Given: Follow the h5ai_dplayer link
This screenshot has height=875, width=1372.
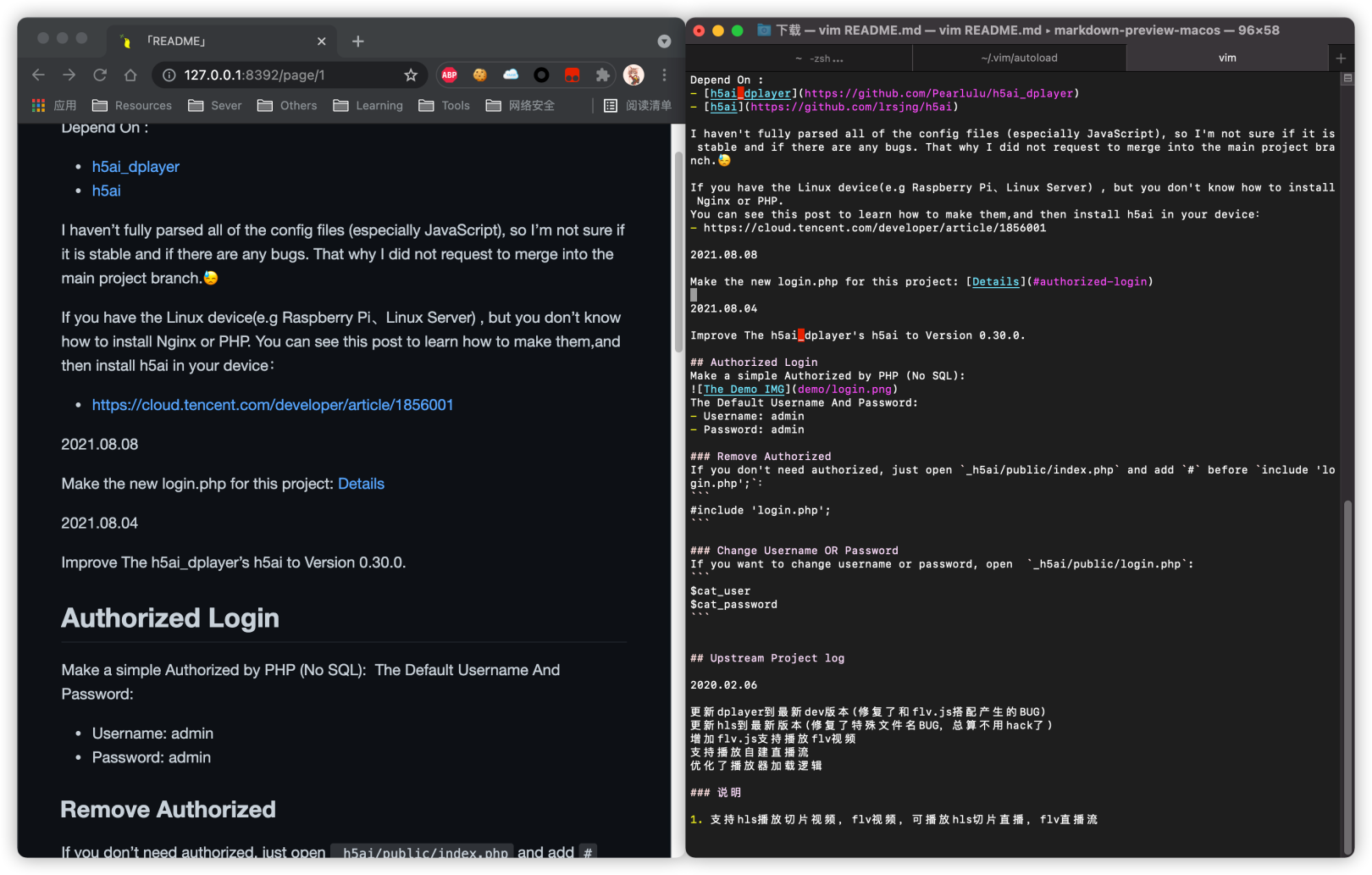Looking at the screenshot, I should pos(136,167).
